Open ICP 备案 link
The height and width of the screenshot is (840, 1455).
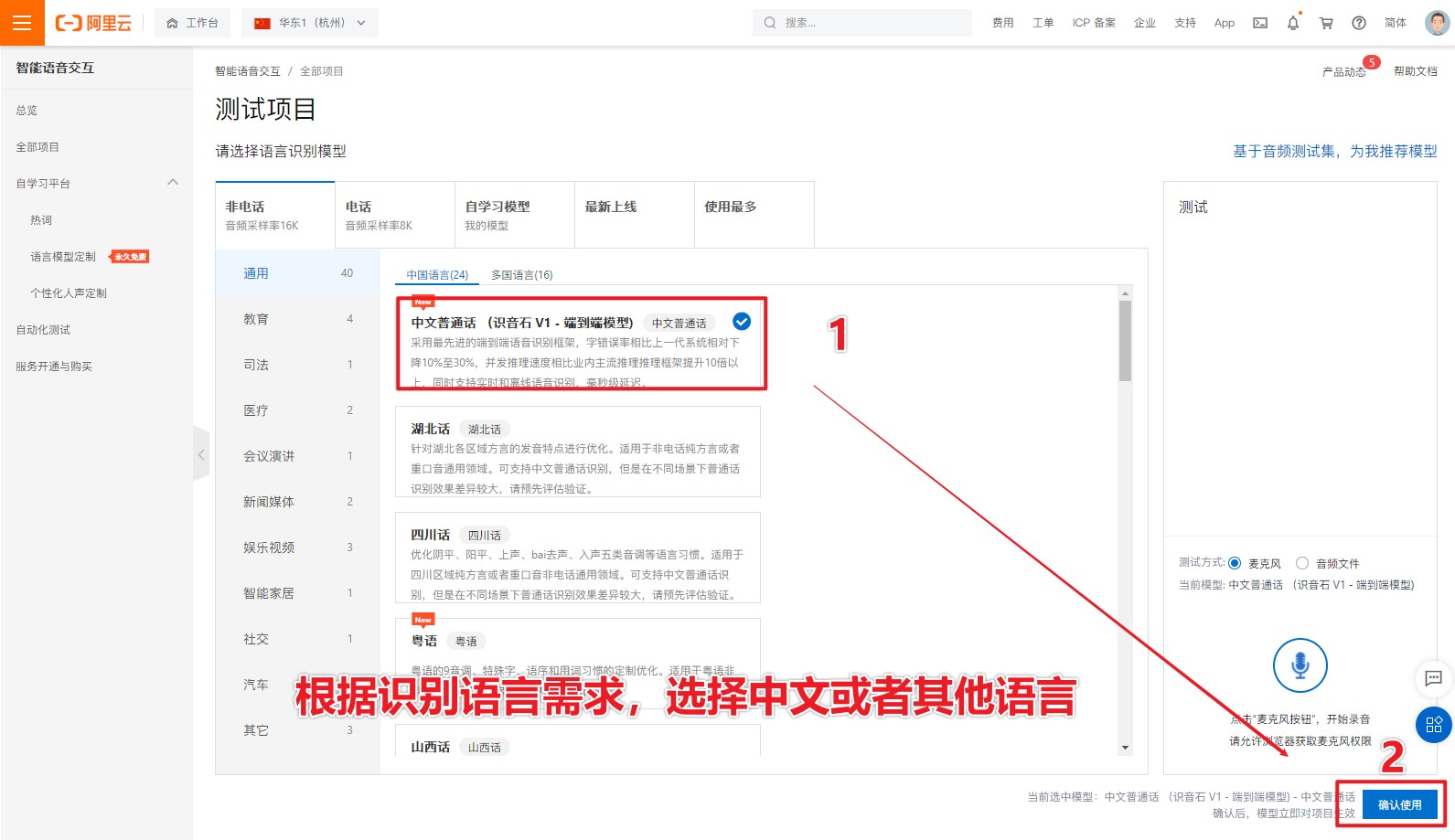click(1094, 23)
